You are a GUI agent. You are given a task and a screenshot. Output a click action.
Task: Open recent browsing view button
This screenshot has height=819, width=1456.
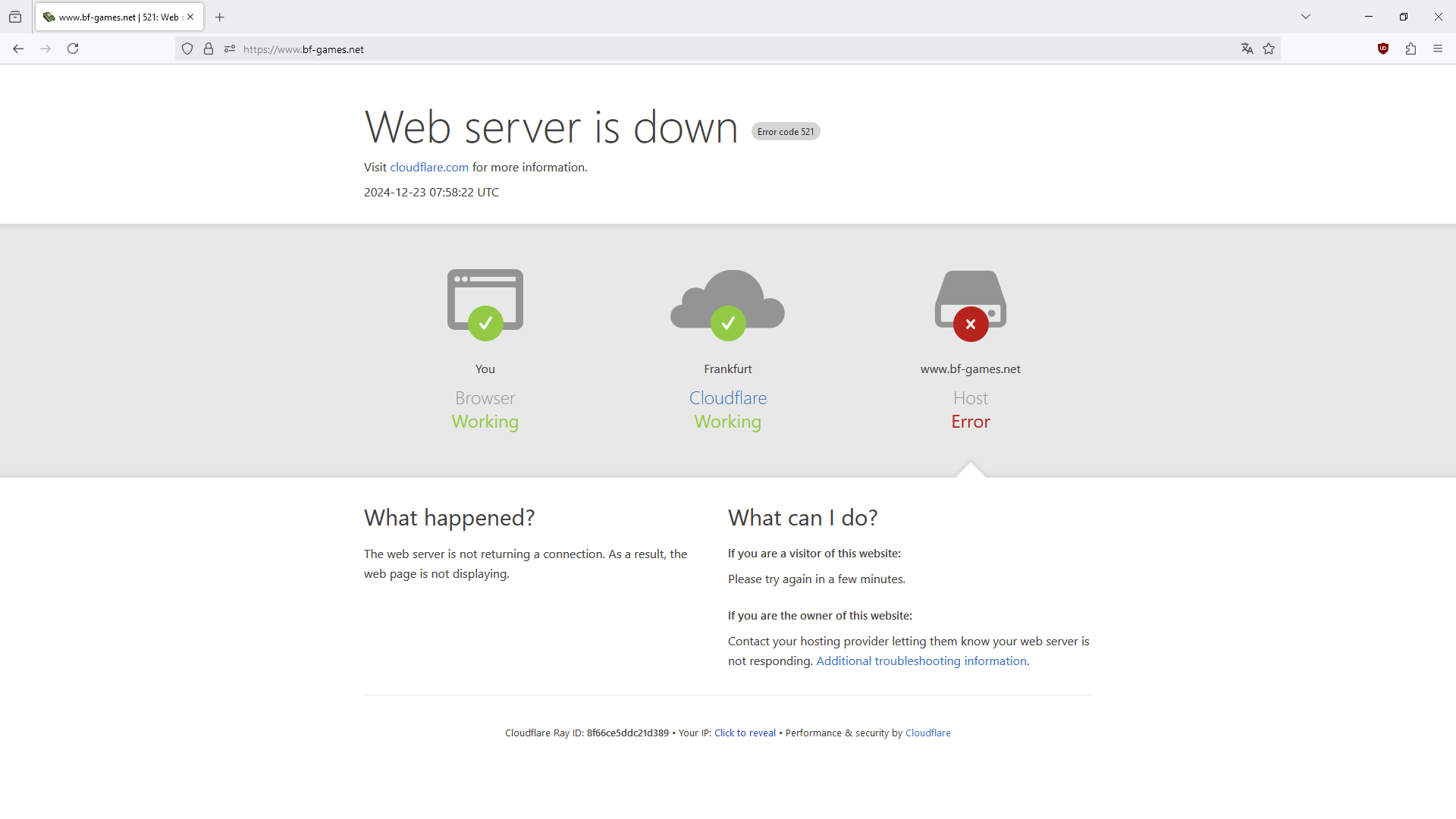point(15,17)
